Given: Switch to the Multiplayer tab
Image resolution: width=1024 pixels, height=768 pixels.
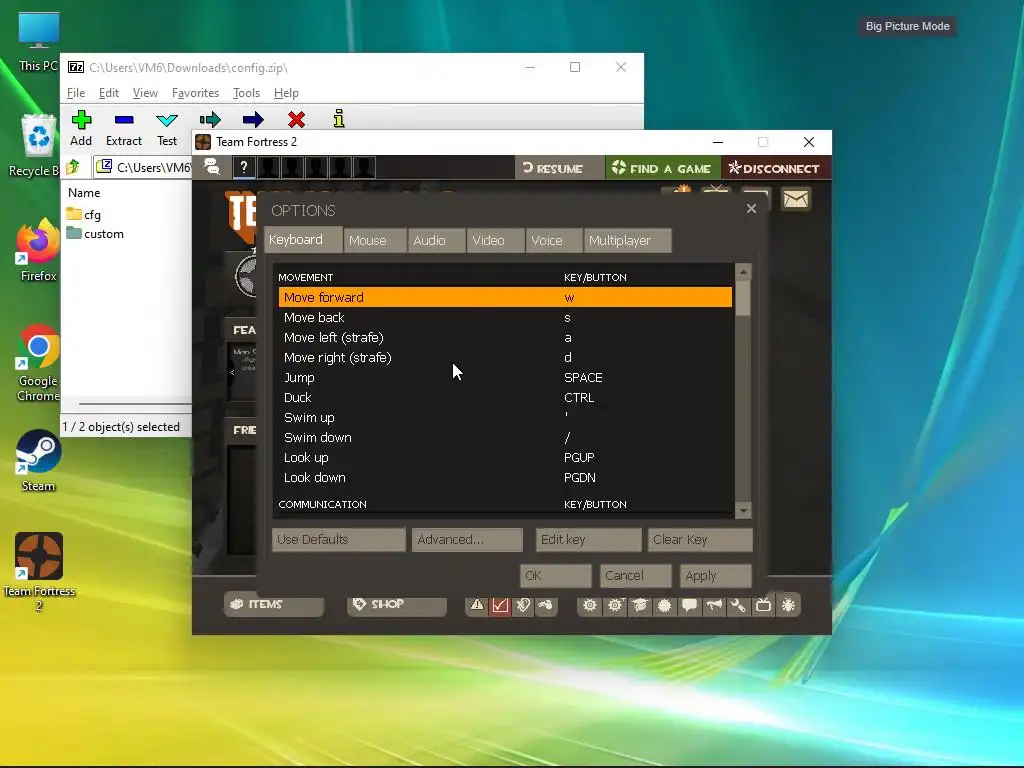Looking at the screenshot, I should [x=627, y=240].
